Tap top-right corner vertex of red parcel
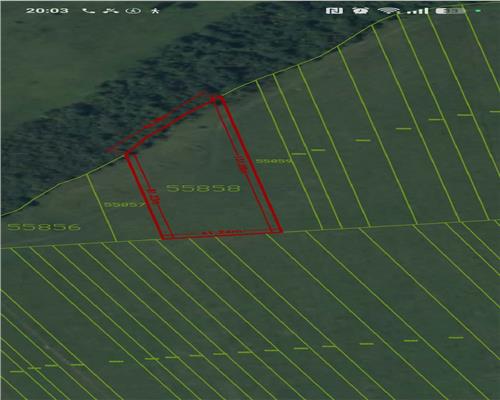This screenshot has height=400, width=500. pos(219,98)
